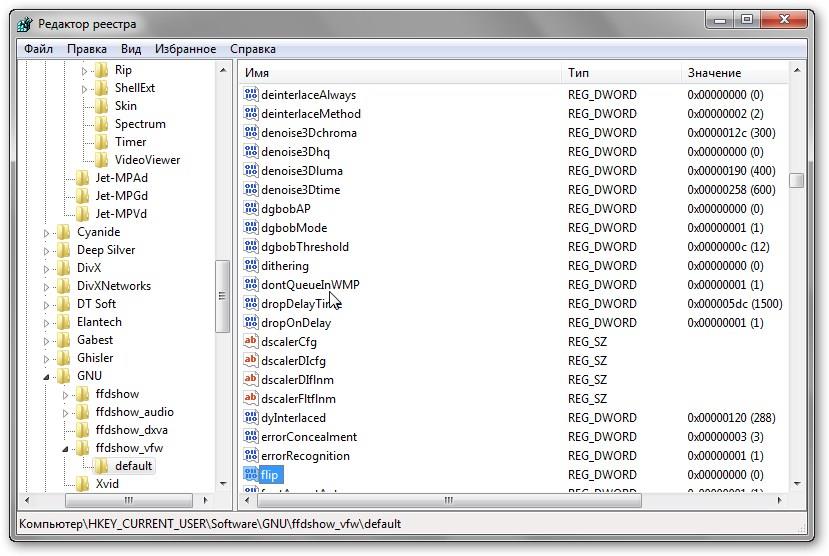Click the string value icon of dscalerCfg
Screen dimensions: 829x556
point(251,342)
